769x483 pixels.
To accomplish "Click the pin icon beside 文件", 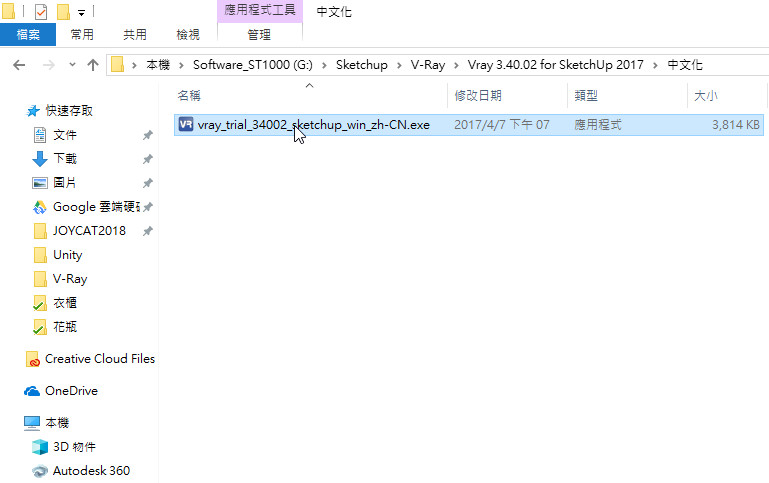I will (148, 135).
